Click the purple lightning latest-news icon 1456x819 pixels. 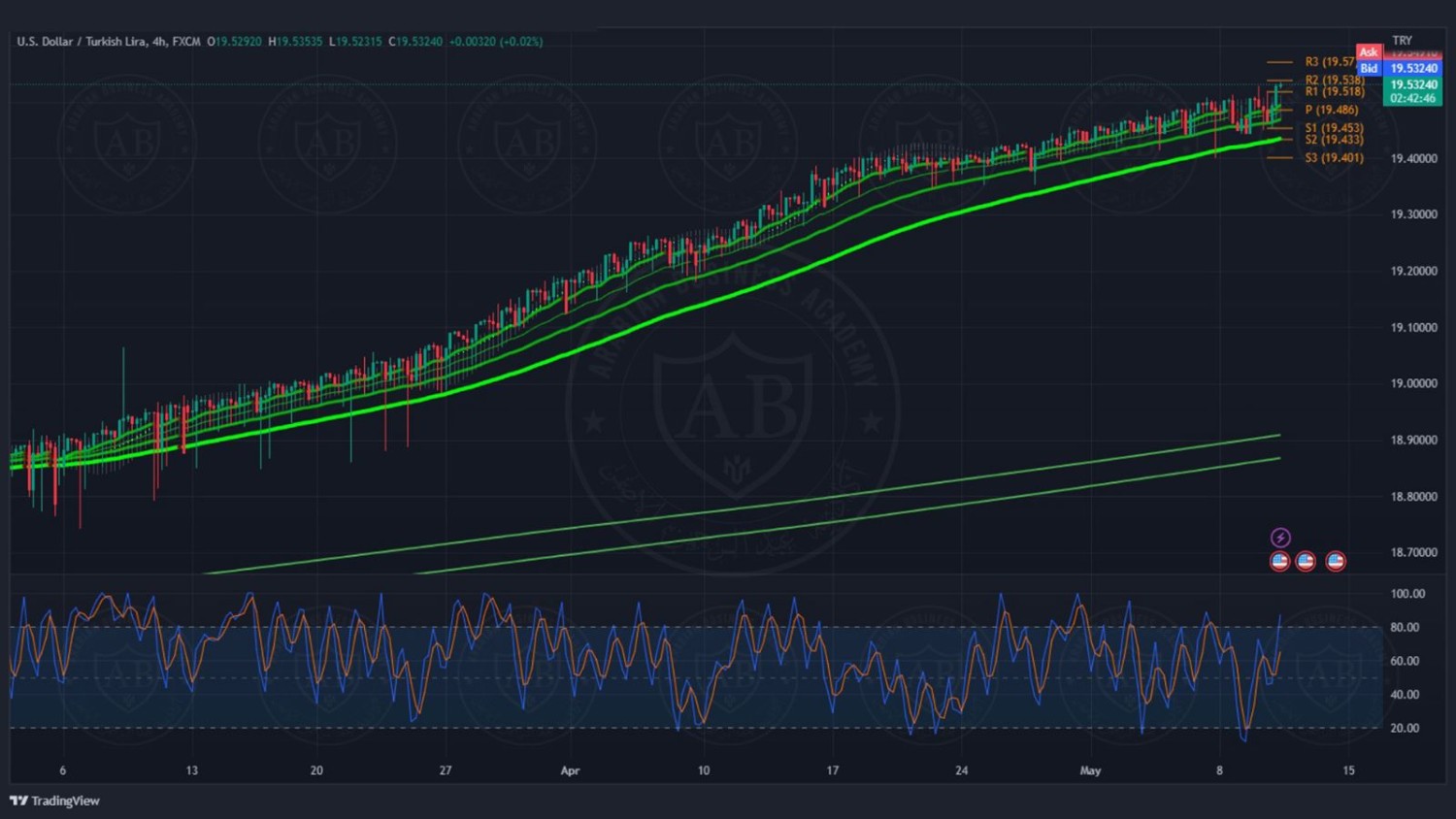pos(1280,538)
